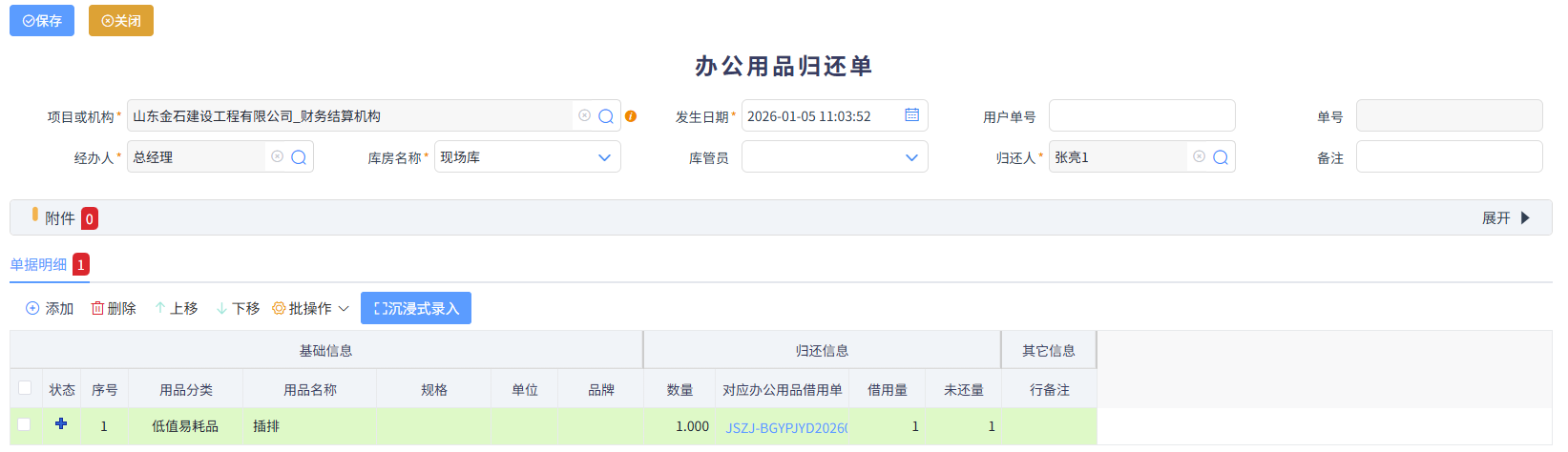This screenshot has width=1568, height=452.
Task: Click the 沉浸式录入 button
Action: 416,309
